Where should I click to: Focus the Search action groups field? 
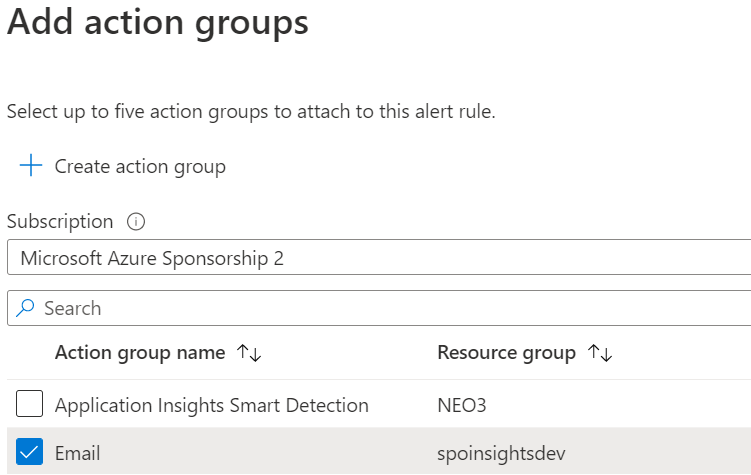click(379, 308)
